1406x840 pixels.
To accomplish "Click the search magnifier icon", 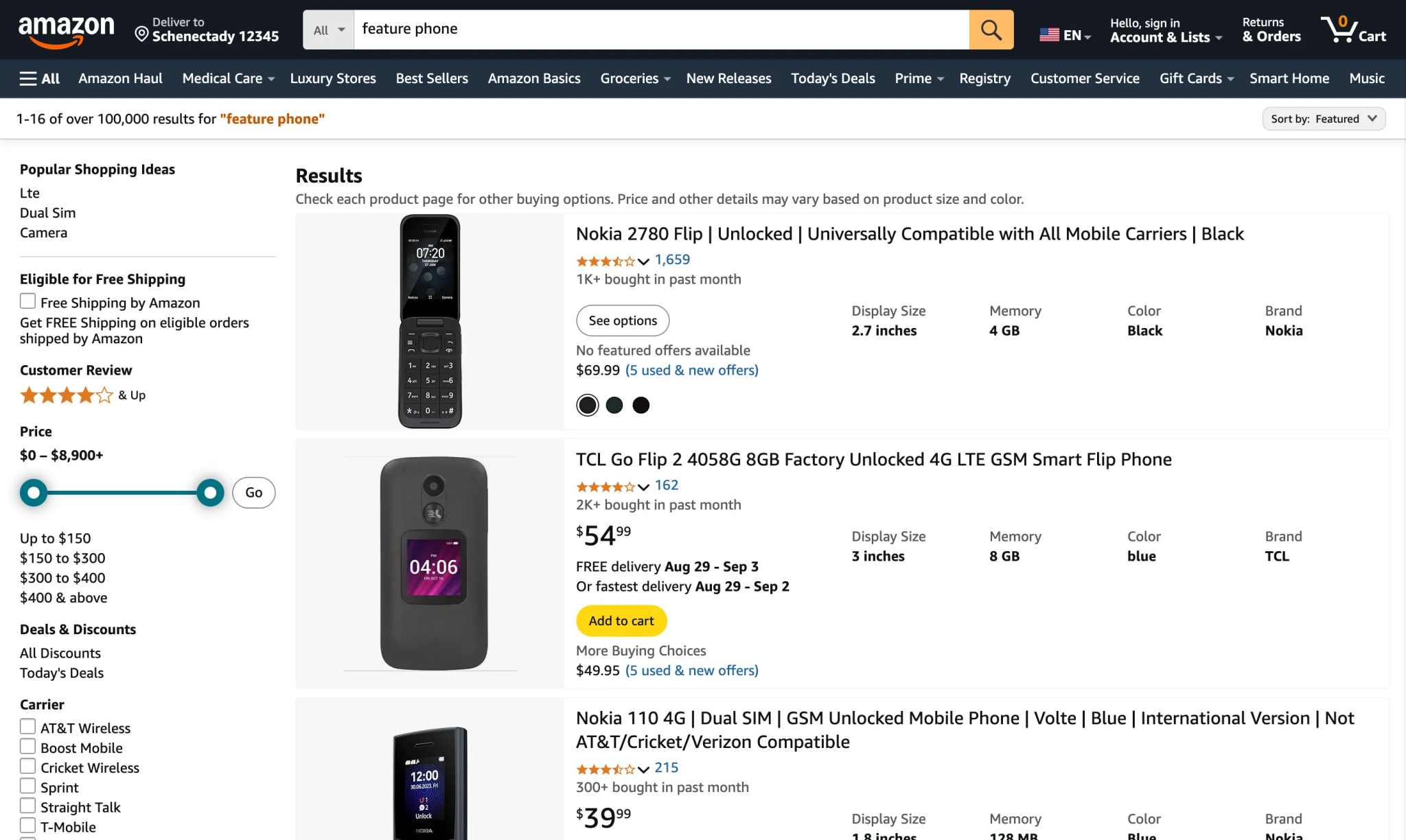I will click(x=991, y=30).
